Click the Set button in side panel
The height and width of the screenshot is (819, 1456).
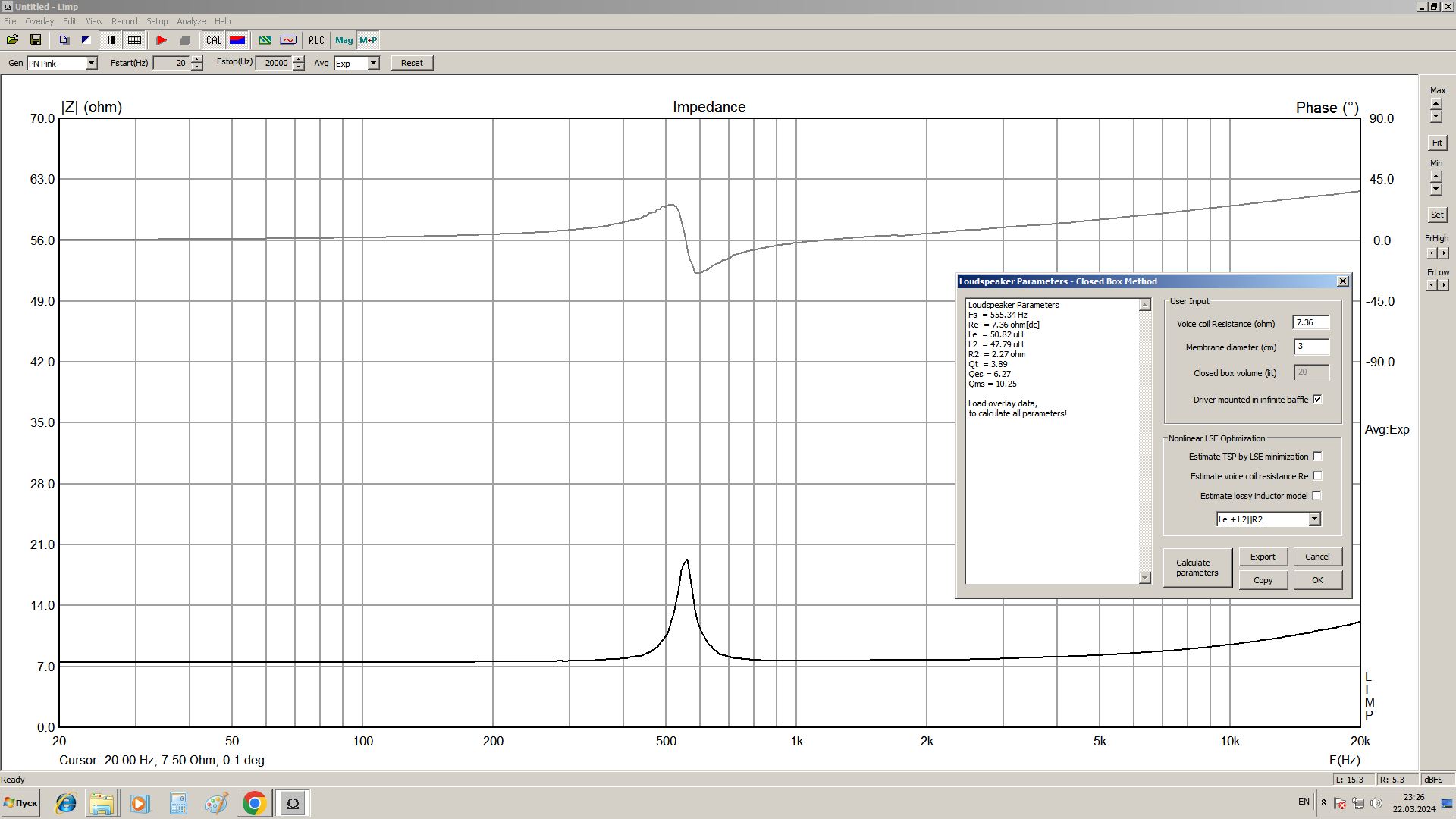pos(1437,215)
